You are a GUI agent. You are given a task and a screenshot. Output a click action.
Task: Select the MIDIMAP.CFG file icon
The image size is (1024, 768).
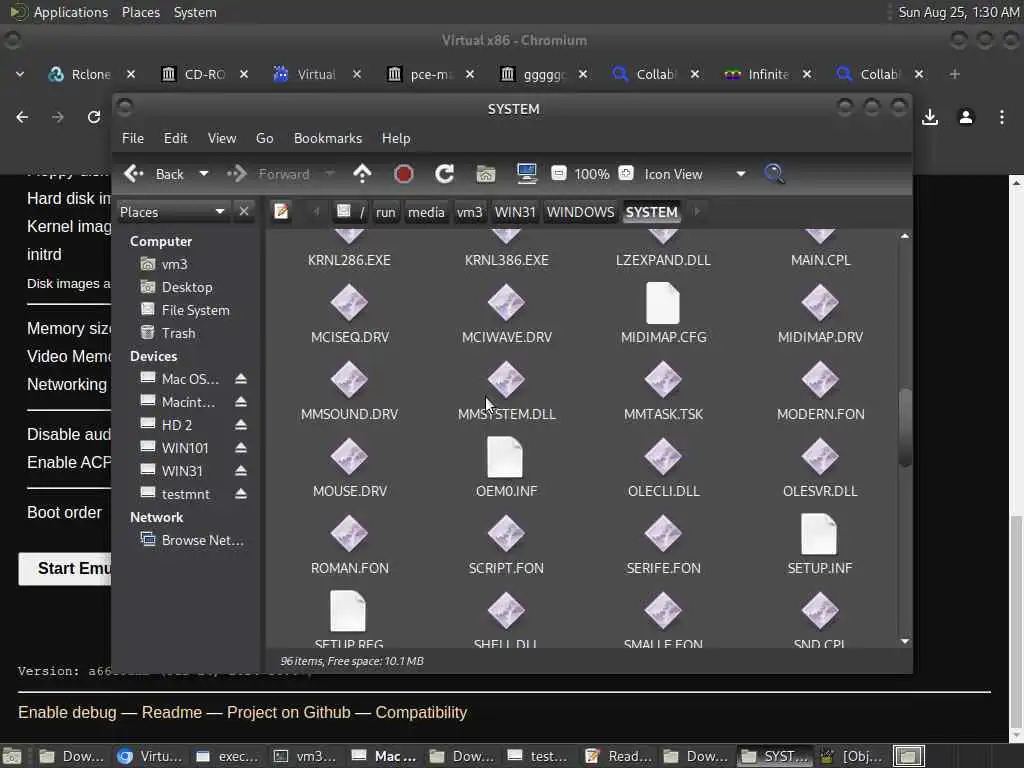(x=663, y=303)
